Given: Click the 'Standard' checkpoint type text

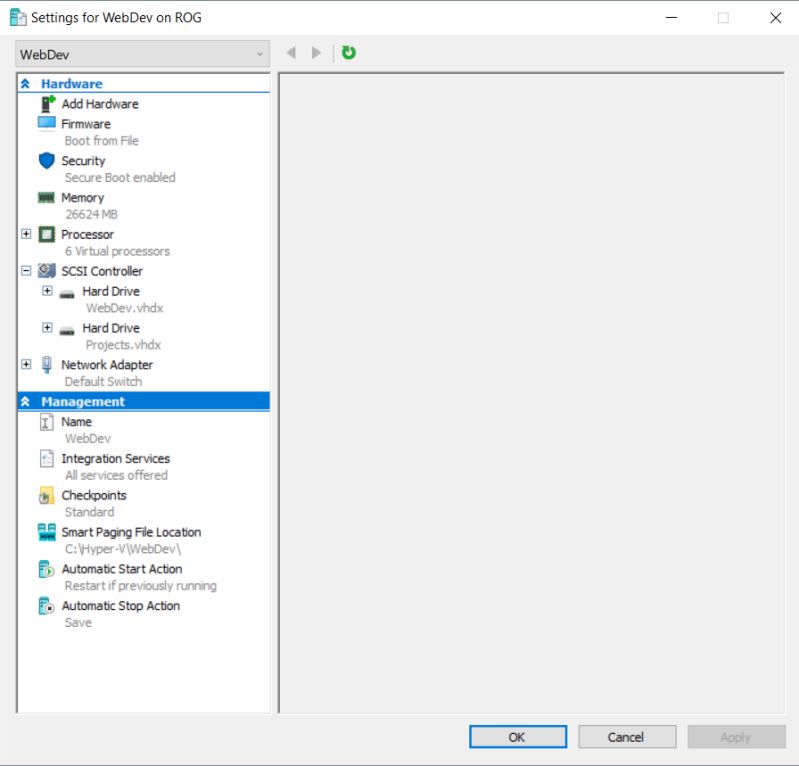Looking at the screenshot, I should click(x=89, y=512).
